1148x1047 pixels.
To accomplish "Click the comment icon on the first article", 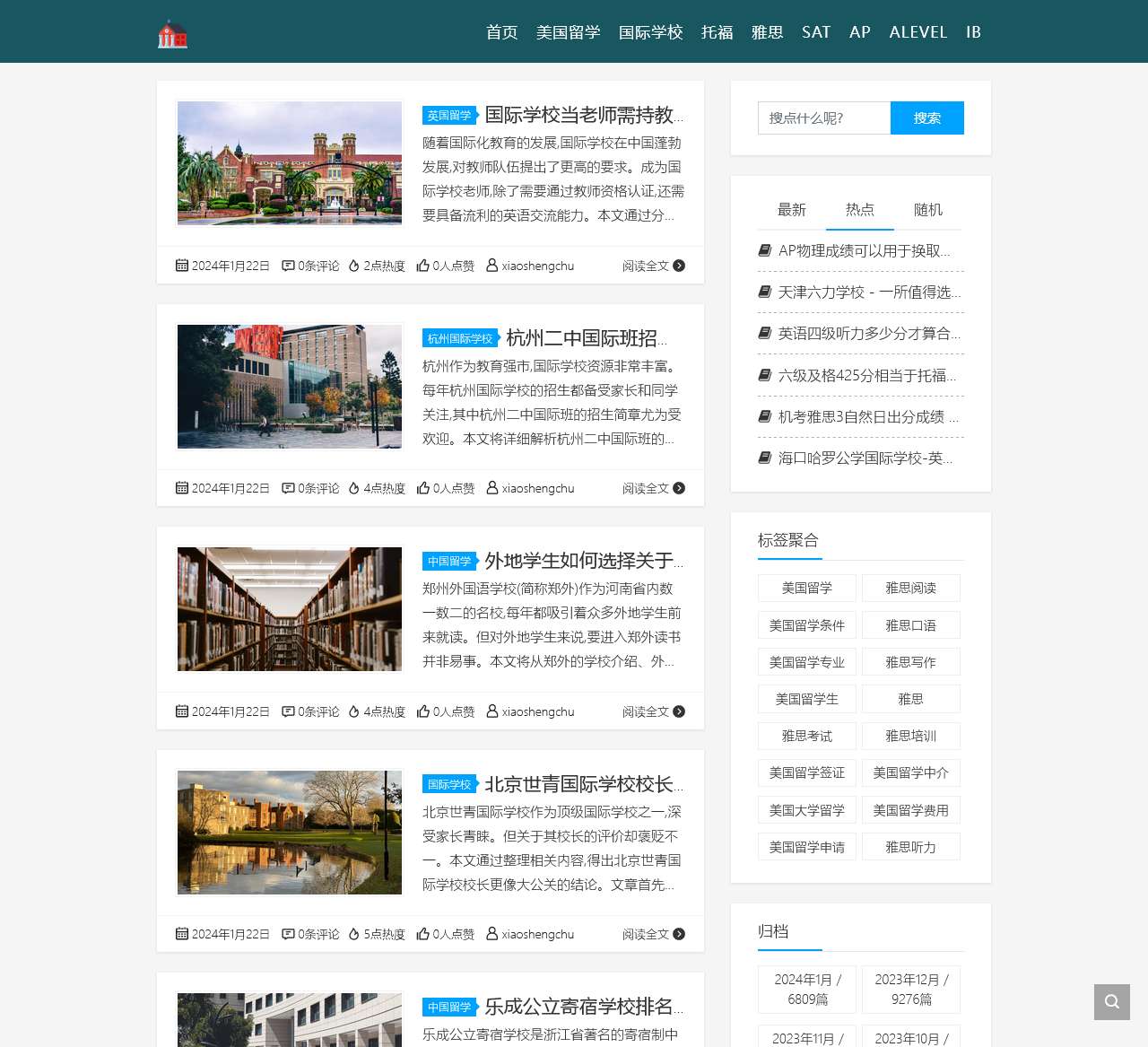I will (288, 266).
